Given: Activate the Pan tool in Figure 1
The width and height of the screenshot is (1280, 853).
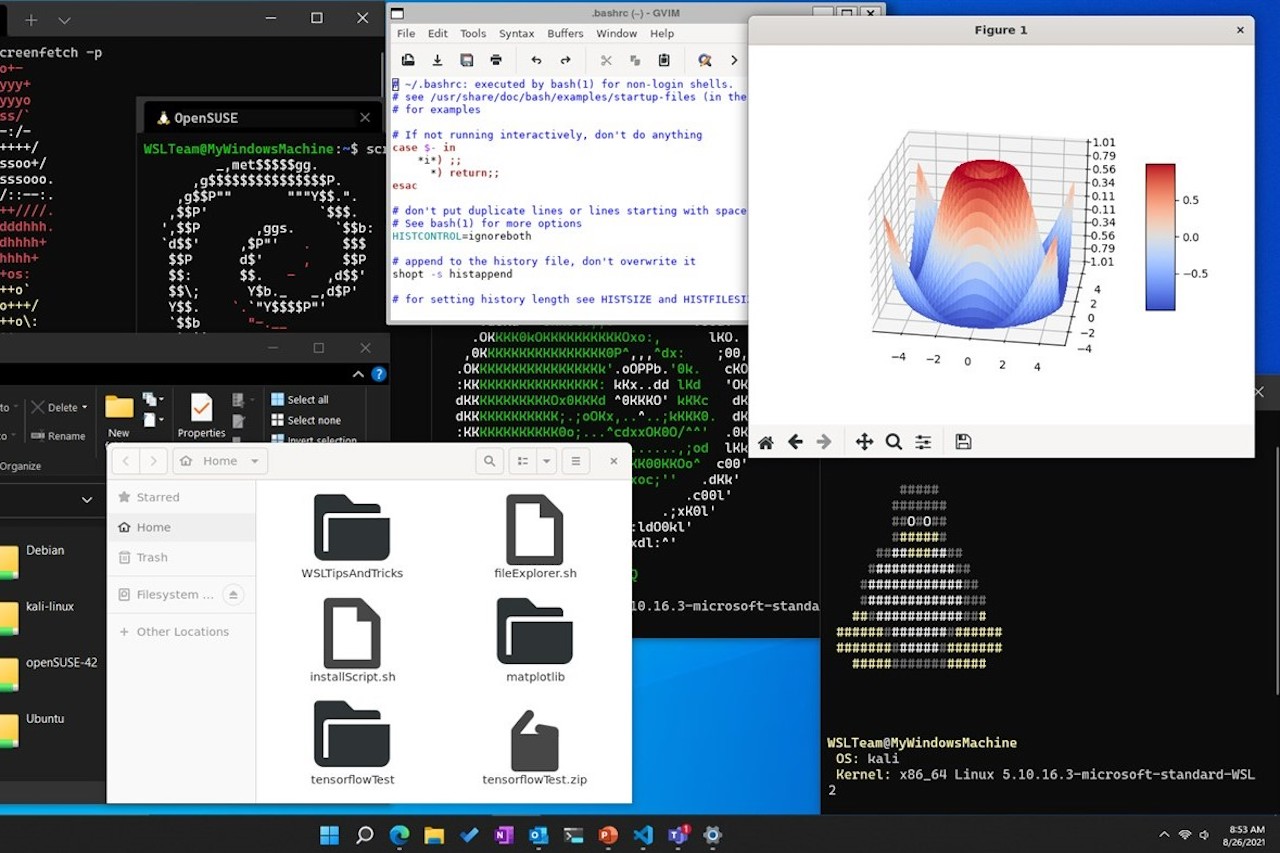Looking at the screenshot, I should 864,442.
